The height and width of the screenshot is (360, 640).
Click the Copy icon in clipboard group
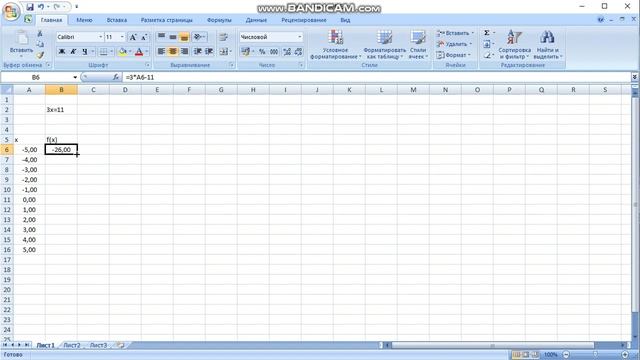coord(40,44)
